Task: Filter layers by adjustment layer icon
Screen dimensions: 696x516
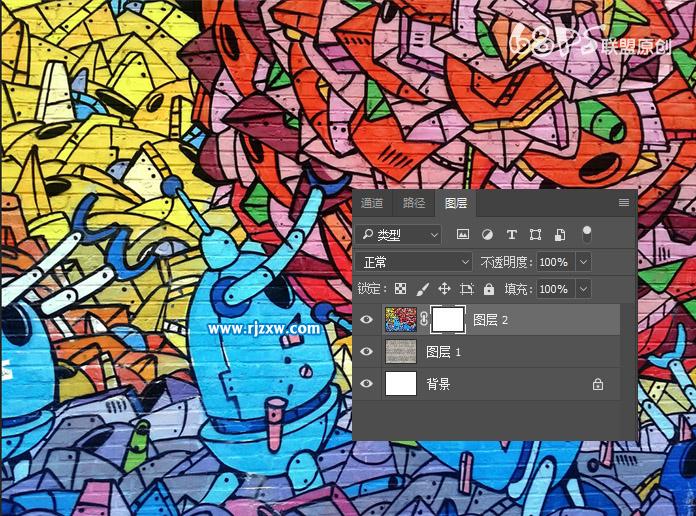Action: click(487, 234)
